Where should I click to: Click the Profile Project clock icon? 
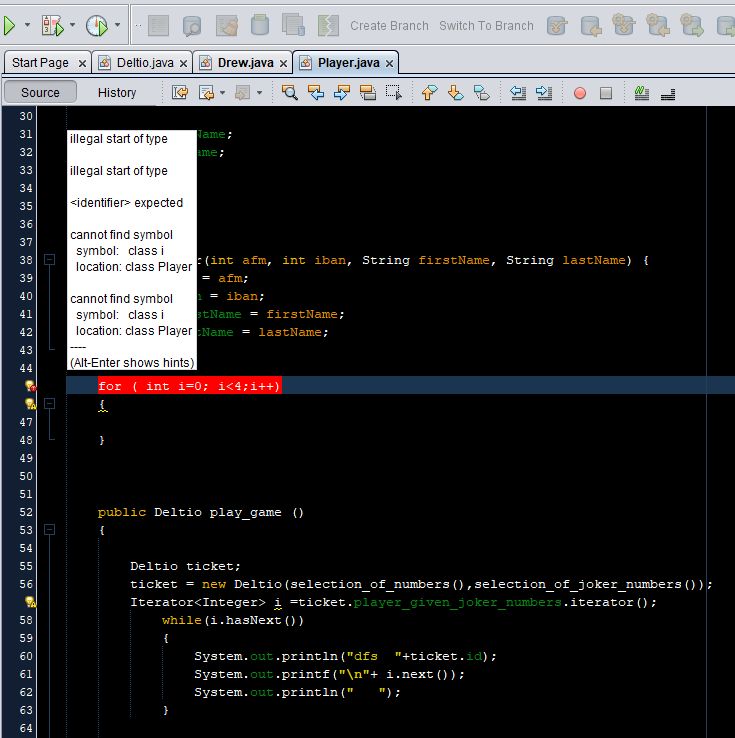click(96, 25)
